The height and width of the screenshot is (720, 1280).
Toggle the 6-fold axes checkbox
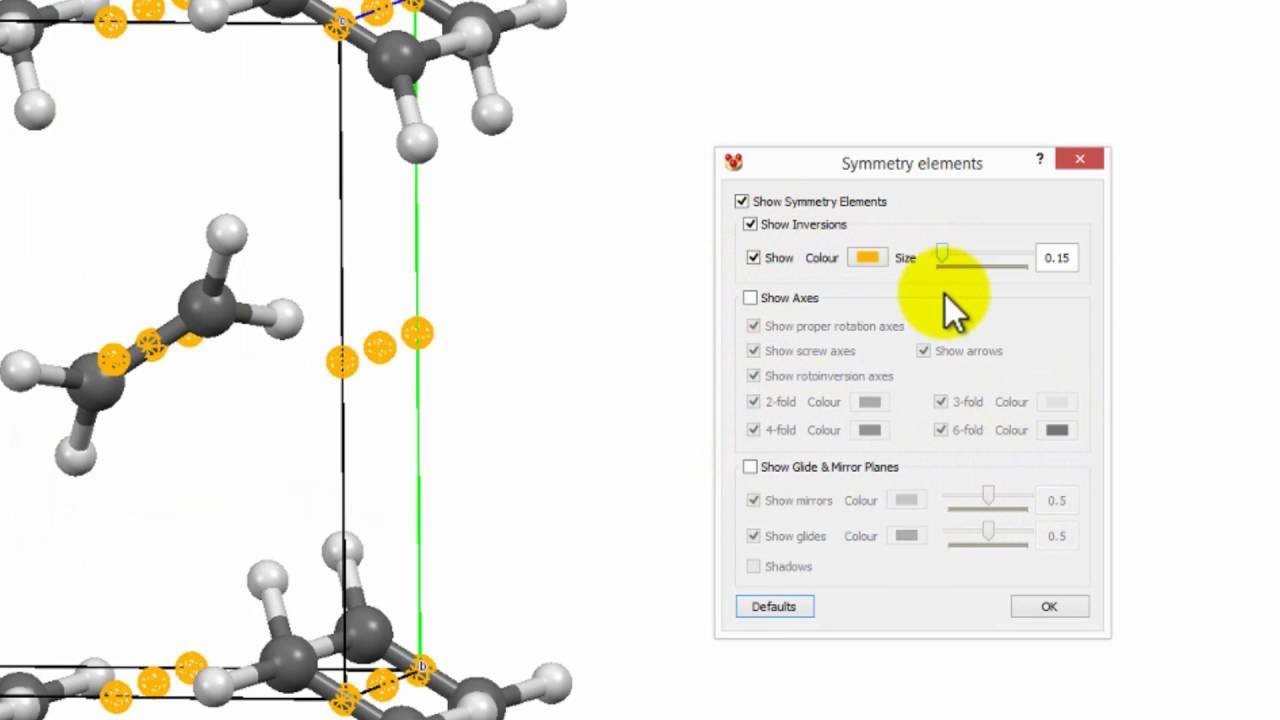[x=940, y=429]
